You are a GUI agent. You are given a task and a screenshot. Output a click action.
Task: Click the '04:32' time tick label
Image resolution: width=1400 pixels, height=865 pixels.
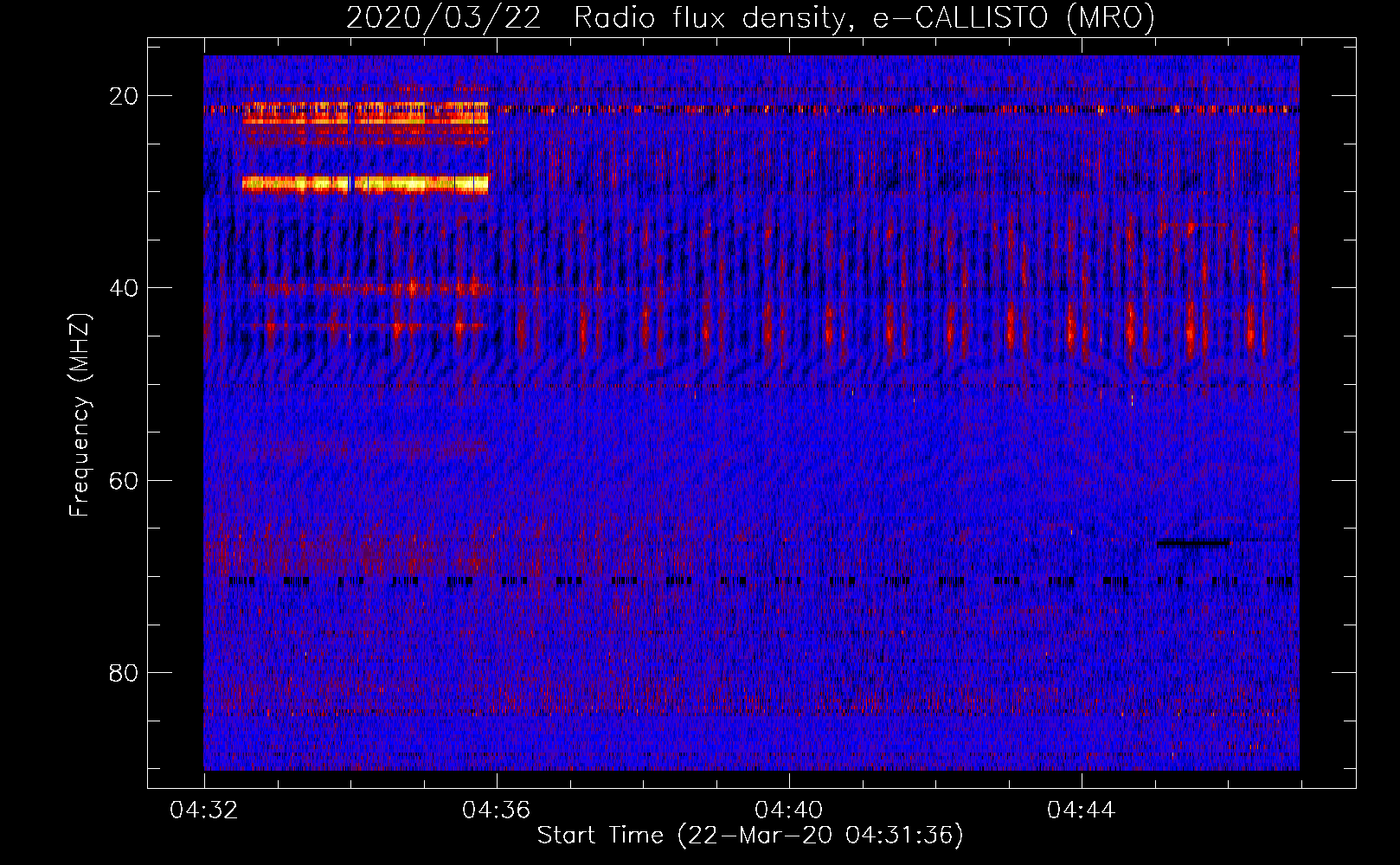coord(204,811)
